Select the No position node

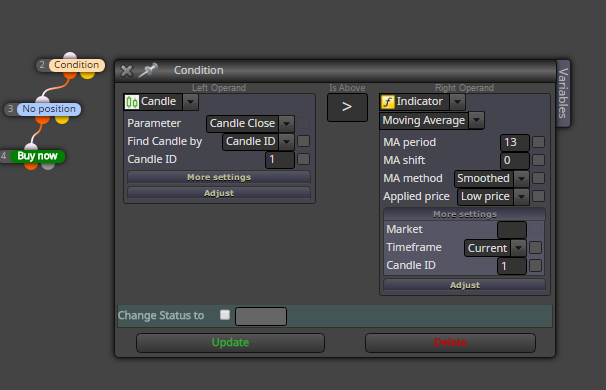tap(49, 109)
